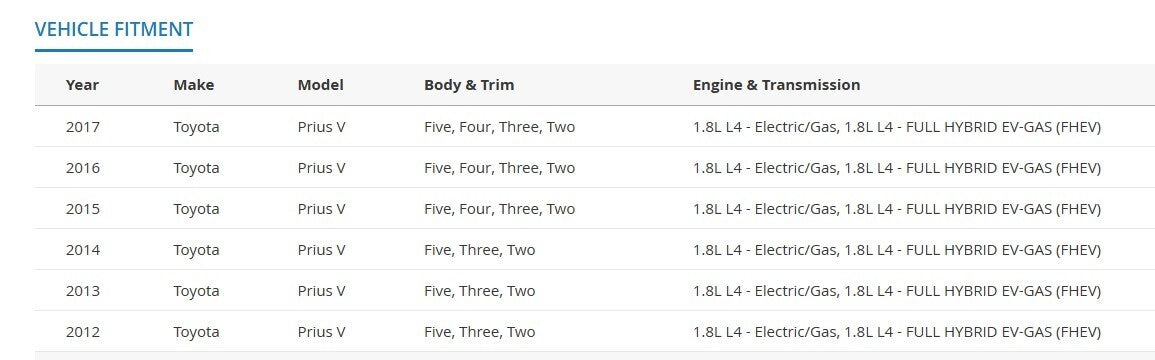The image size is (1155, 360).
Task: Select the 2013 year cell
Action: [82, 291]
